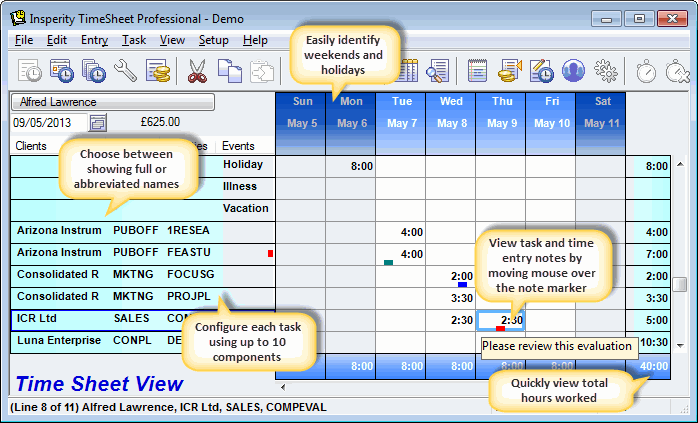Viewport: 698px width, 423px height.
Task: Open the Task menu
Action: 134,40
